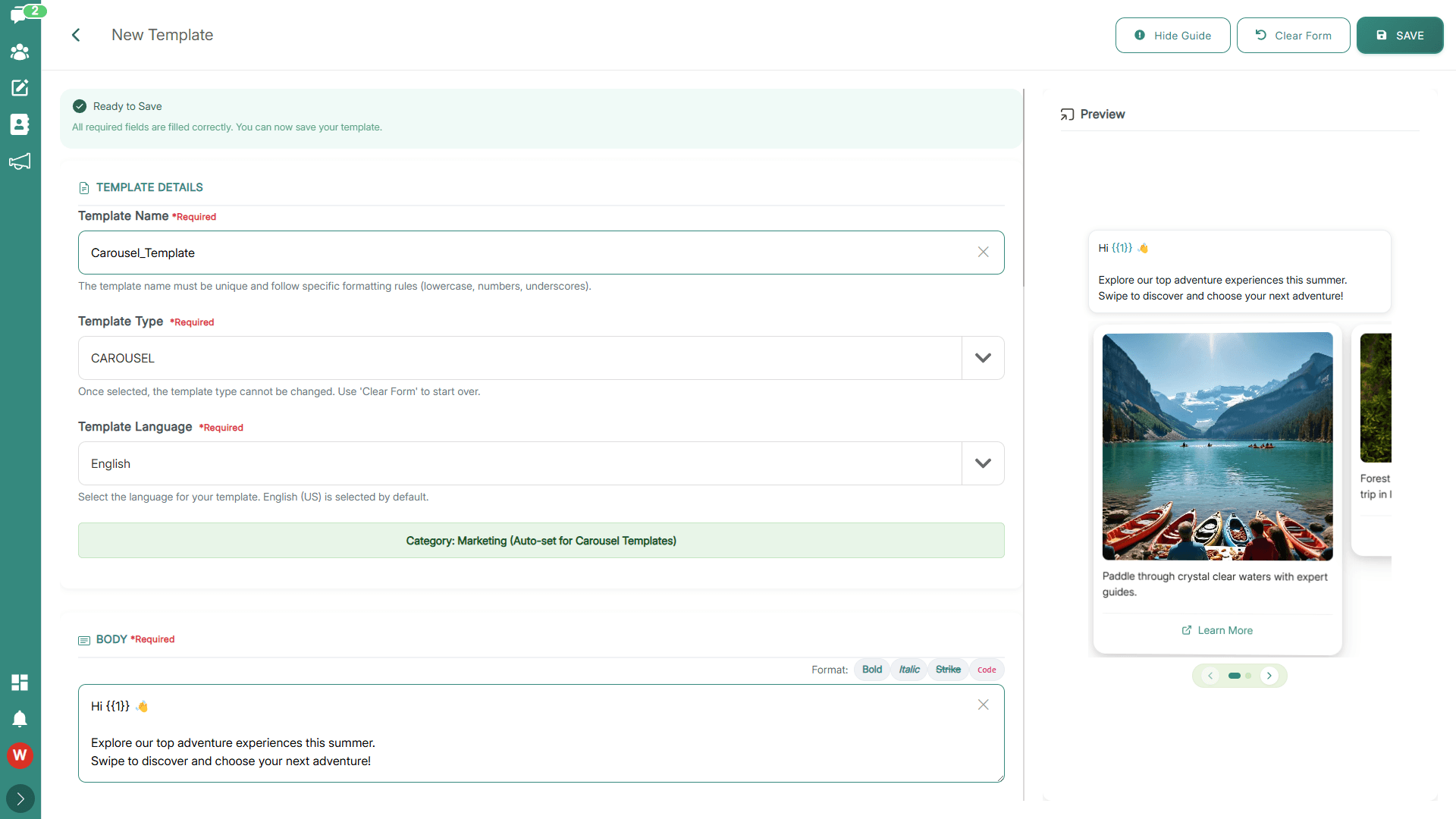
Task: Apply Code formatting to body
Action: pos(987,670)
